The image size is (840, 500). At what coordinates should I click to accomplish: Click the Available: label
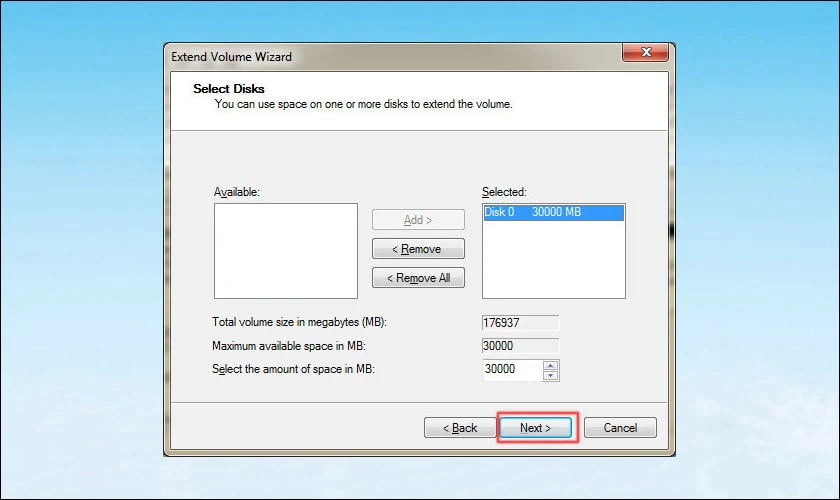coord(236,191)
